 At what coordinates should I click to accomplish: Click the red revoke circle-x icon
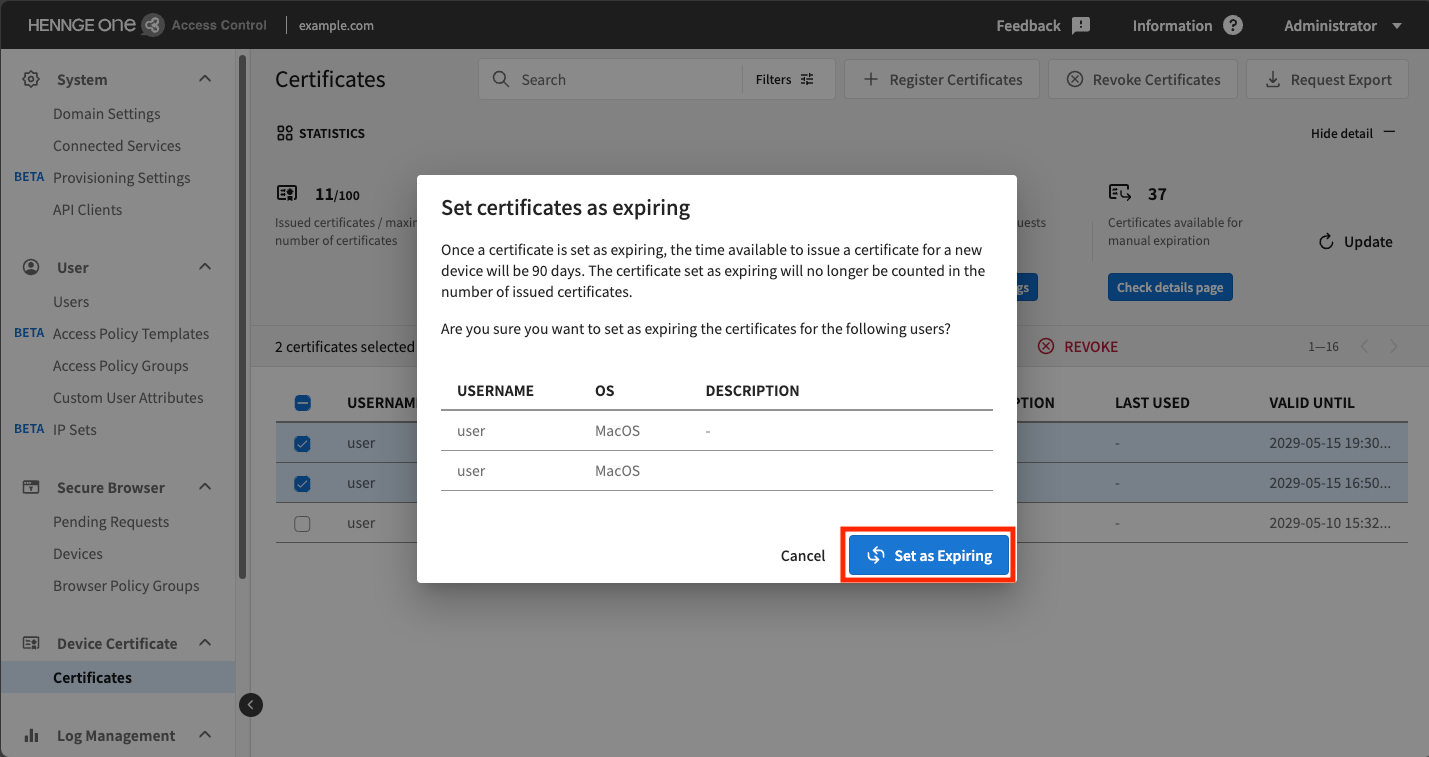click(x=1046, y=346)
